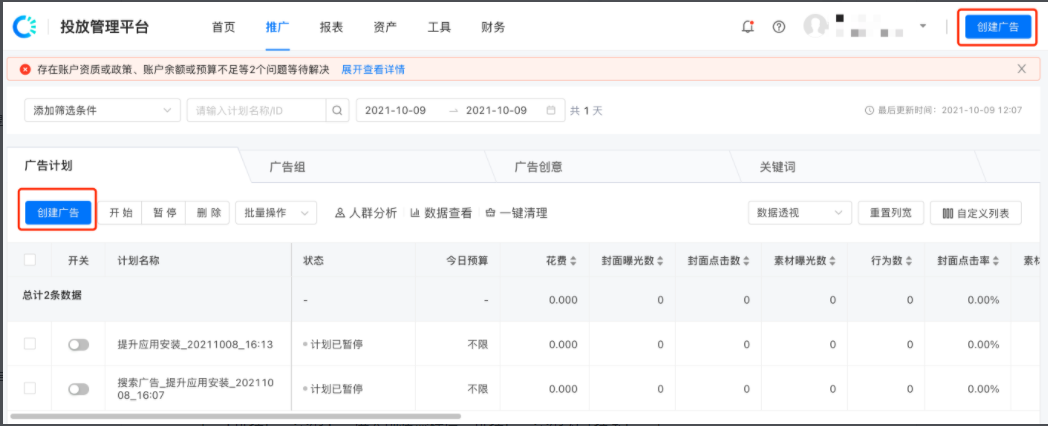Click the search magnifier icon
Screen dimensions: 1048x426
point(337,110)
